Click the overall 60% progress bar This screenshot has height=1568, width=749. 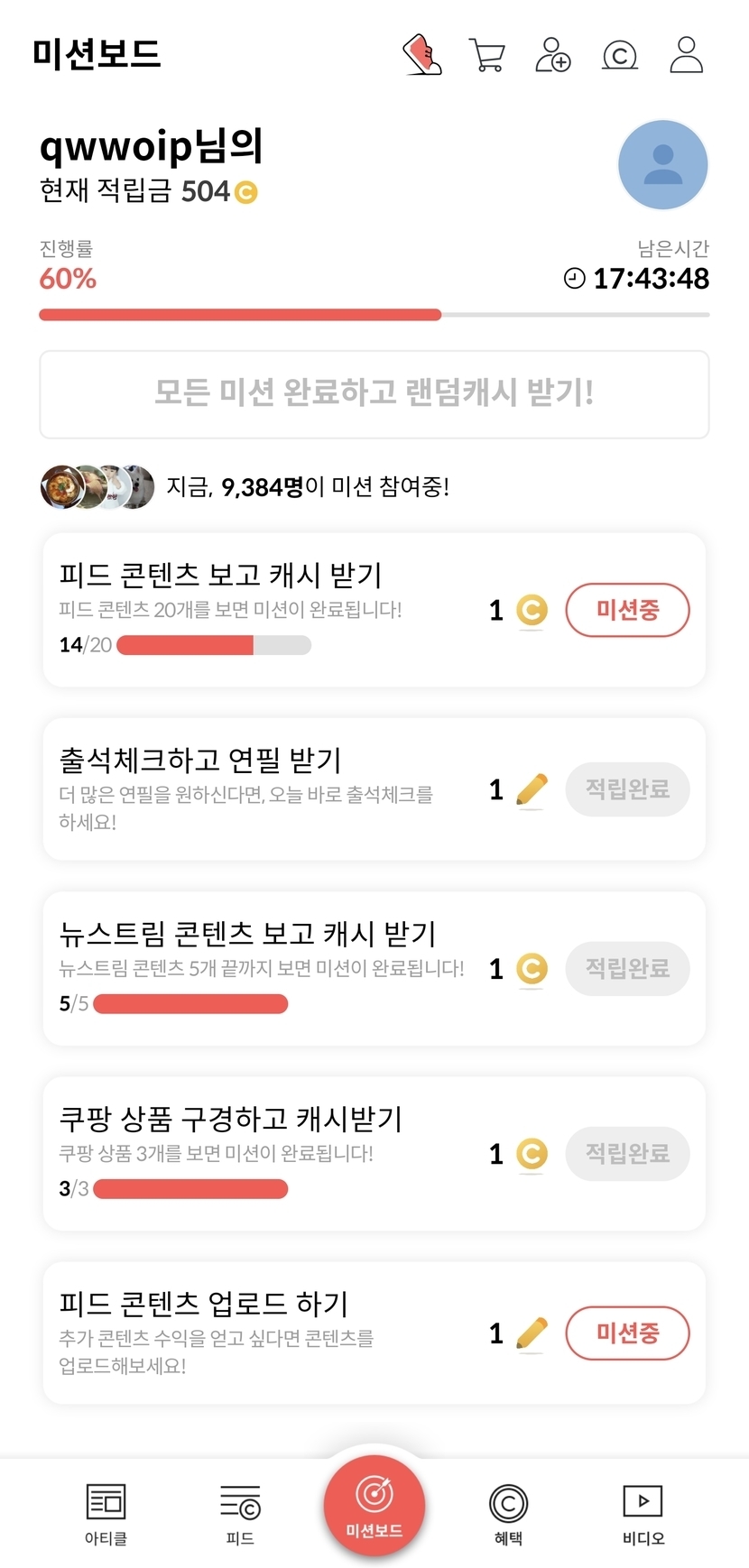click(x=374, y=315)
